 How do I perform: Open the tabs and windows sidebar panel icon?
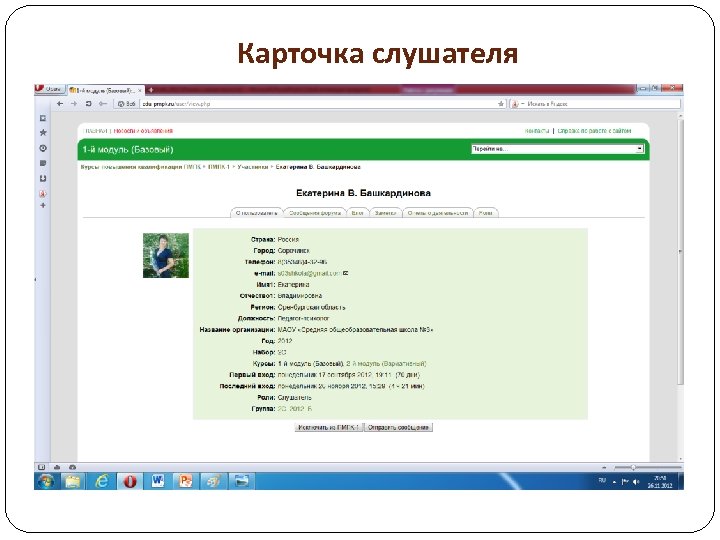click(x=43, y=118)
